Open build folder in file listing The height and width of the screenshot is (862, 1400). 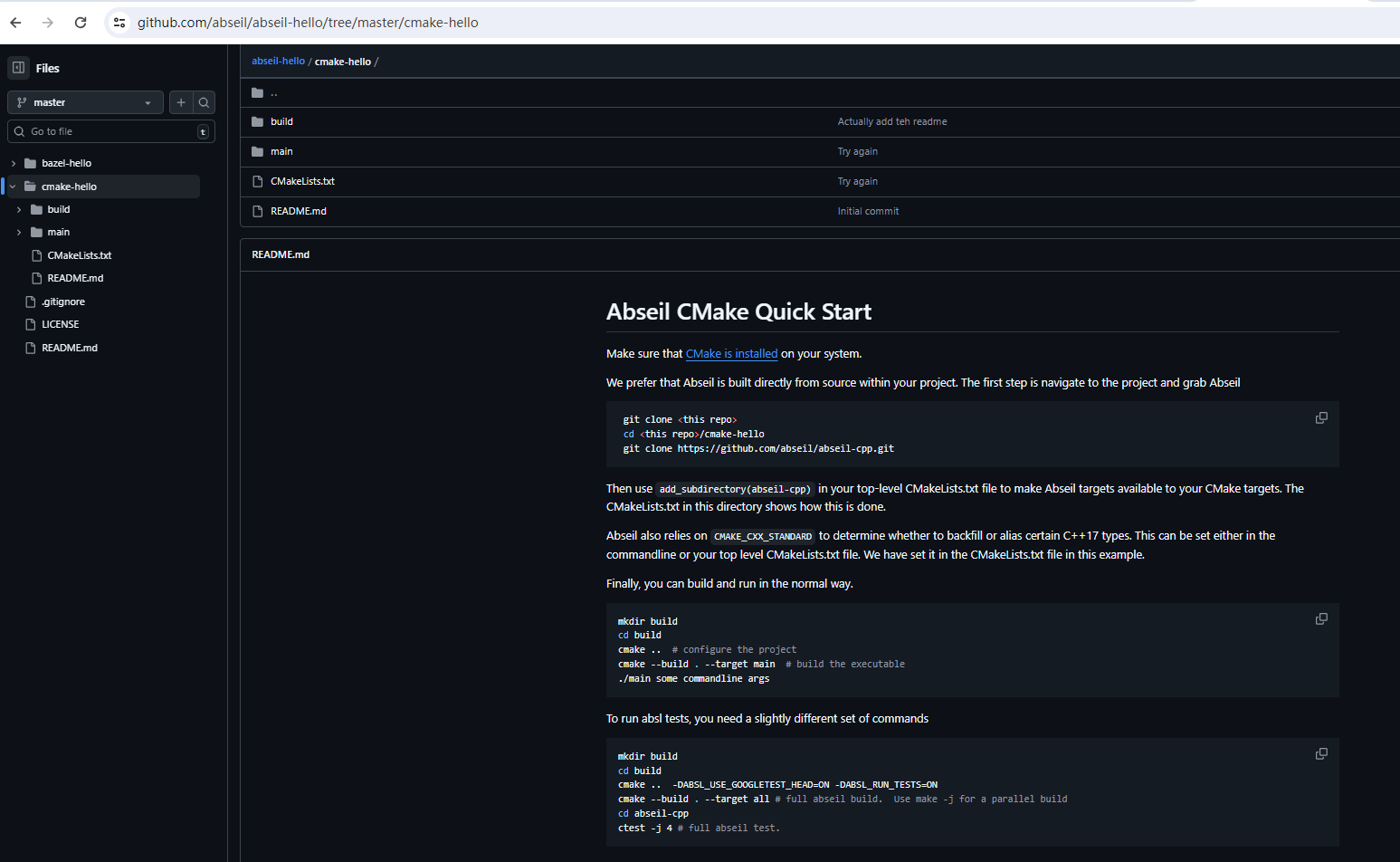(x=281, y=122)
